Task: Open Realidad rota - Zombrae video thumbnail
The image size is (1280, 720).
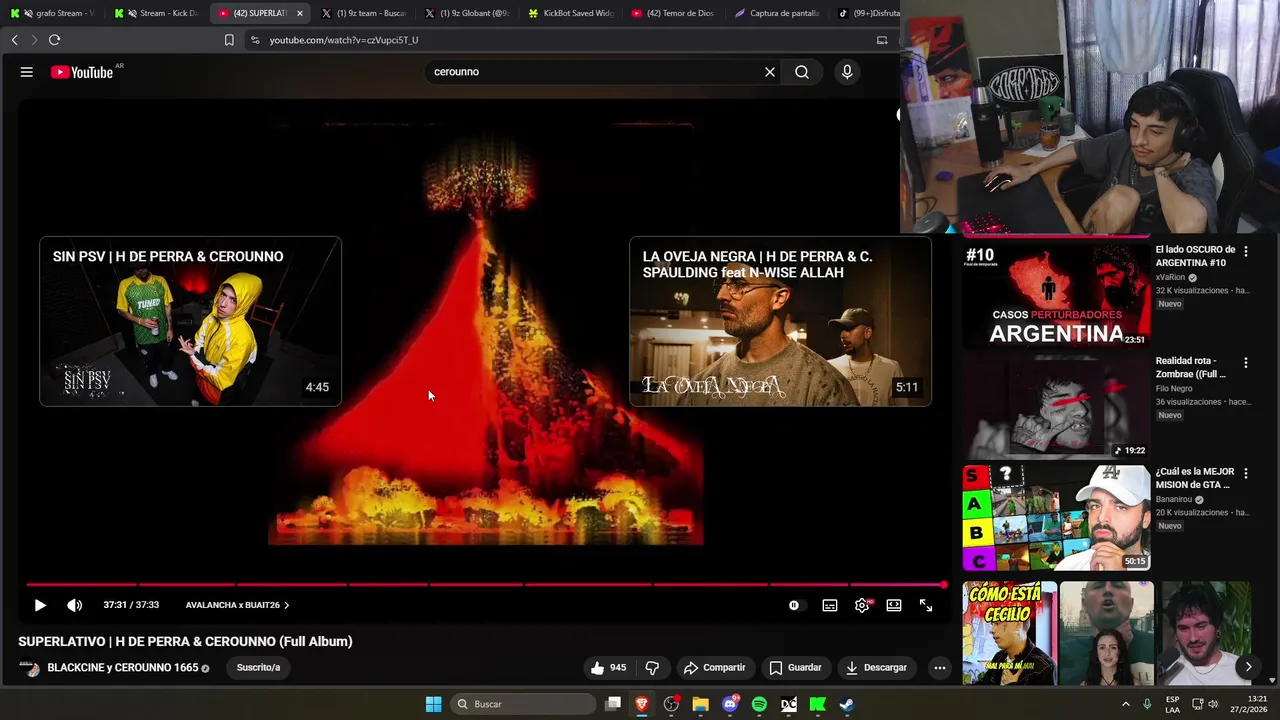Action: (x=1056, y=406)
